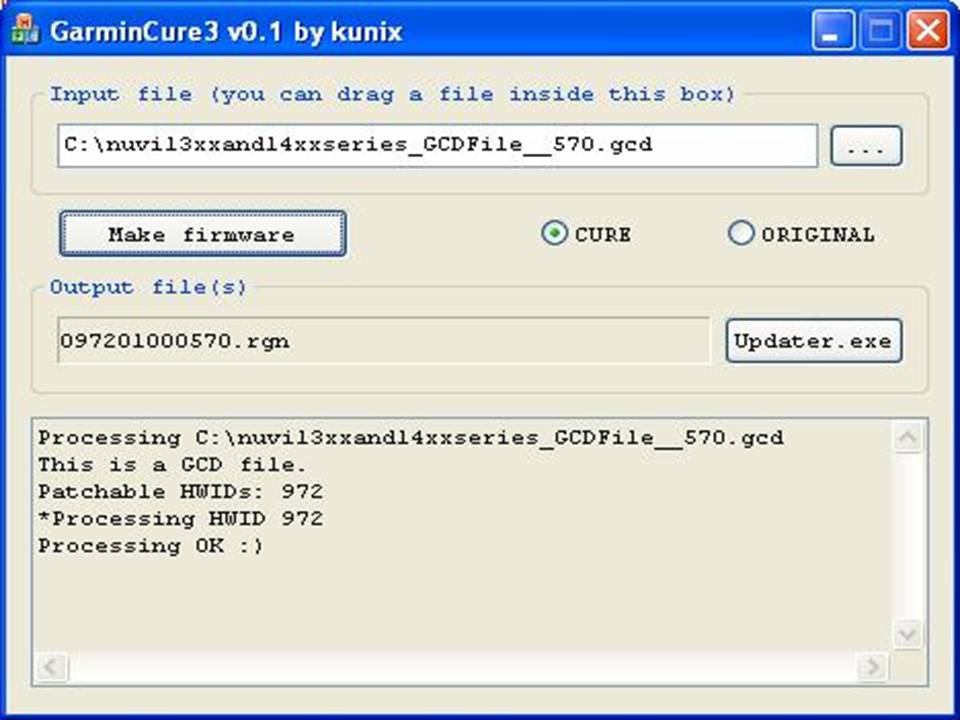The image size is (960, 720).
Task: Click the GarminCure3 app icon in title bar
Action: tap(25, 30)
